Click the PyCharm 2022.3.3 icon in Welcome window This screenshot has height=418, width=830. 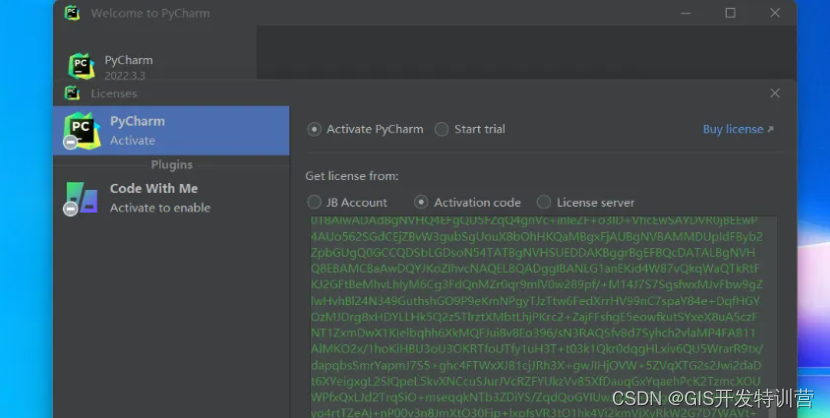pos(82,66)
